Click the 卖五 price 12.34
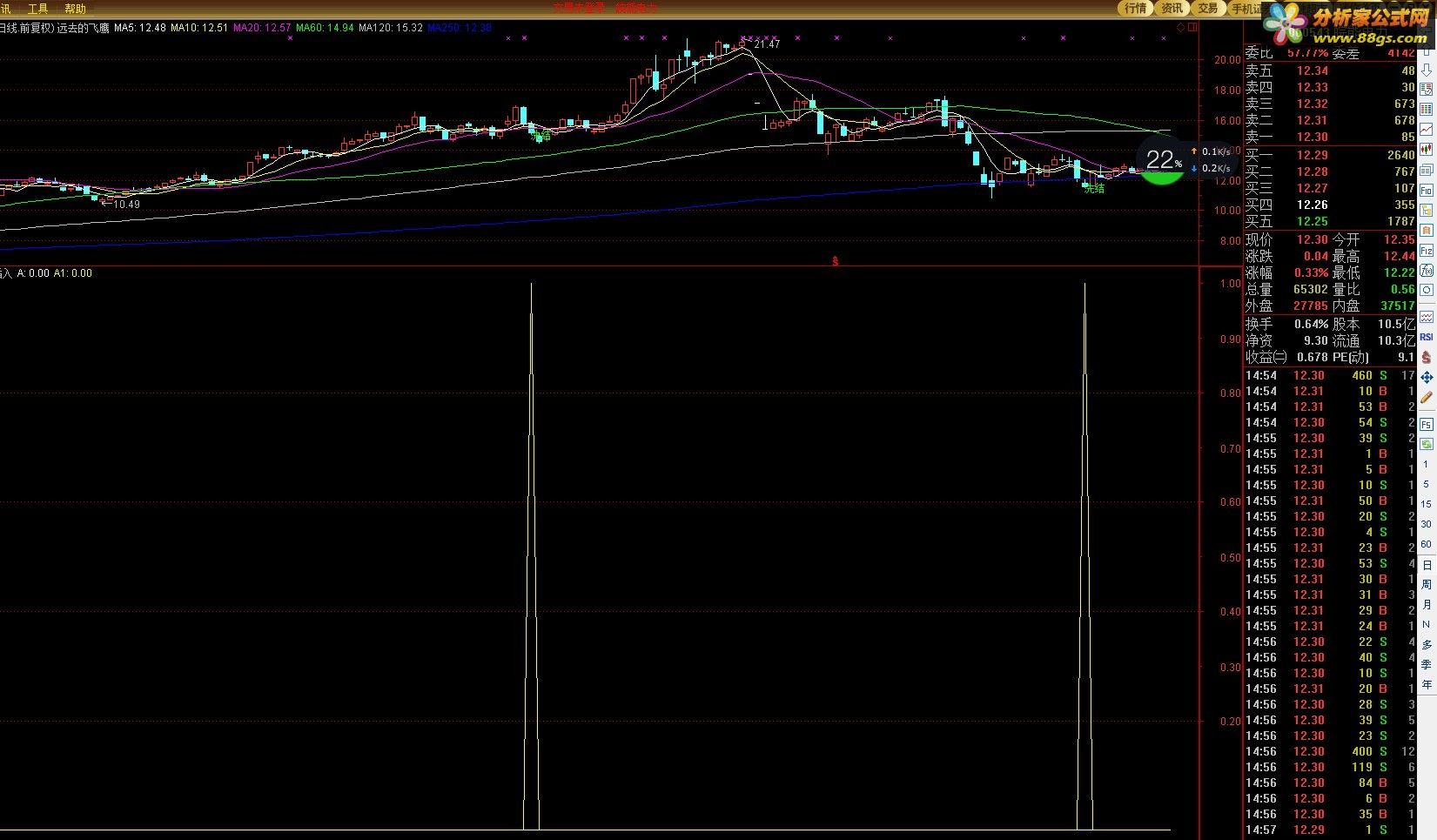 pos(1312,71)
